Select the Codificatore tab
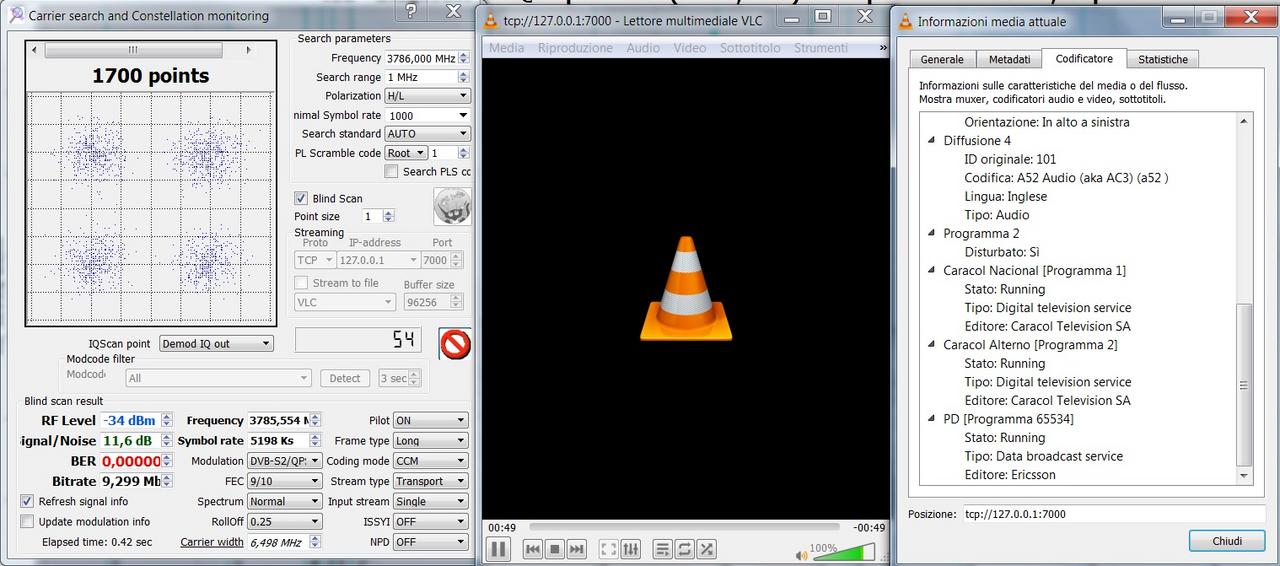Viewport: 1280px width, 566px height. point(1084,58)
